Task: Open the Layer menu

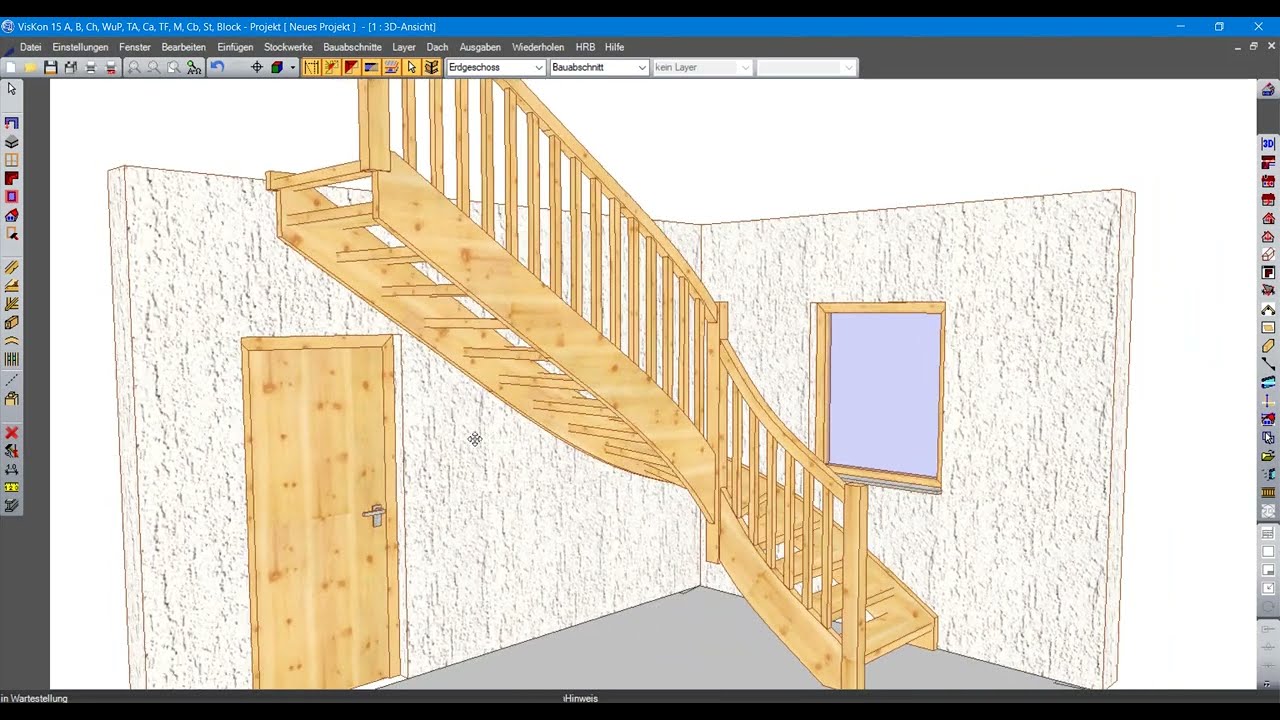Action: [404, 47]
